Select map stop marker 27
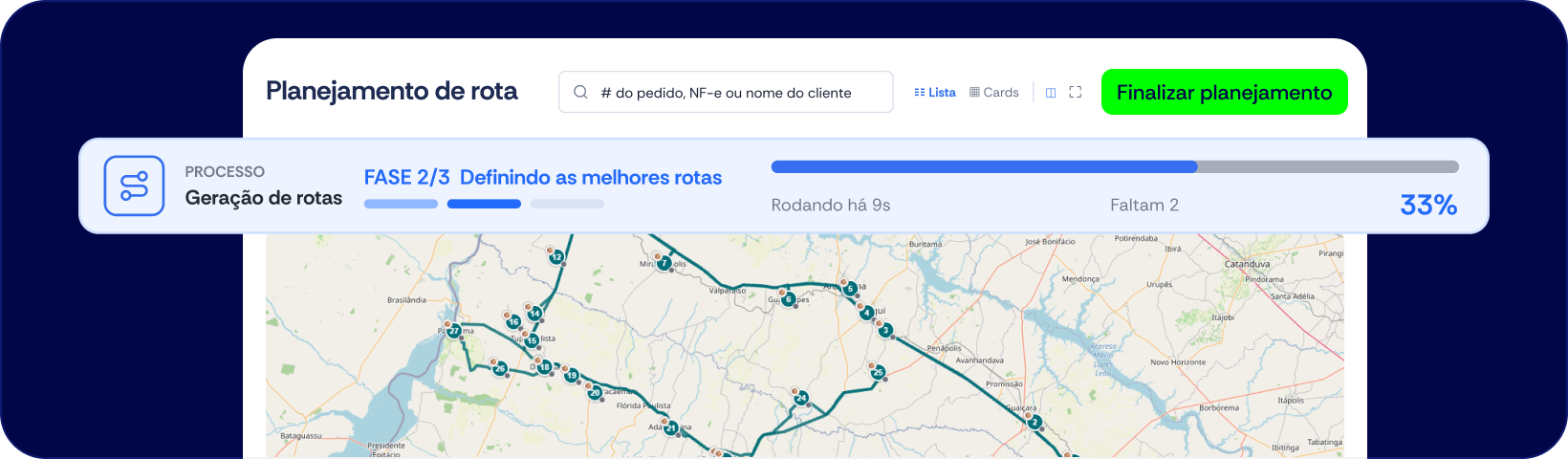 coord(454,331)
